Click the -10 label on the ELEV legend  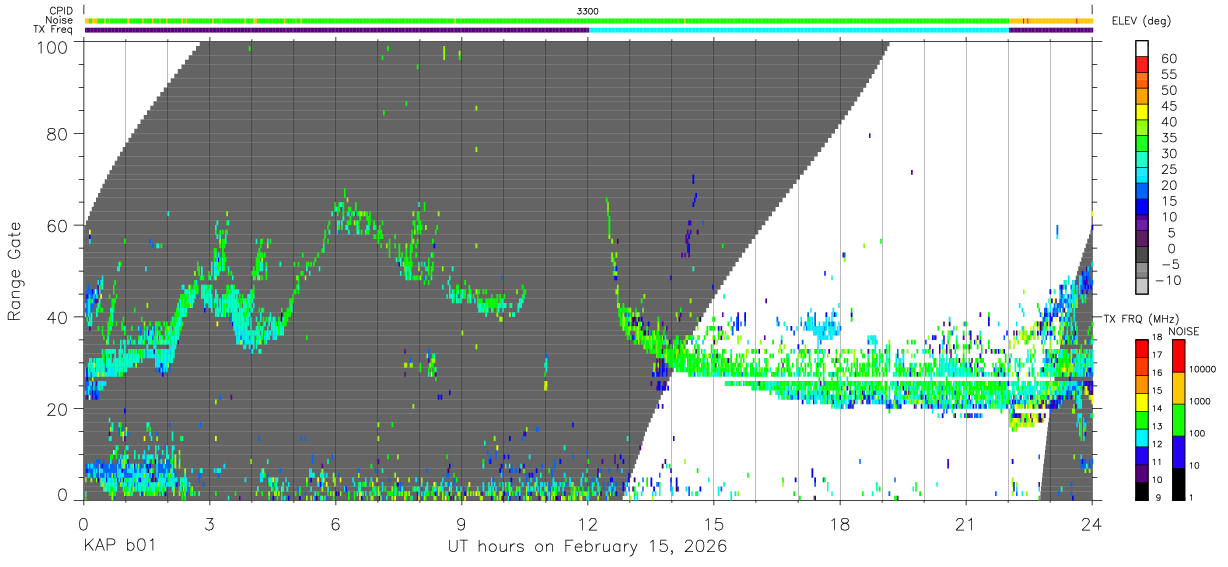(x=1166, y=280)
